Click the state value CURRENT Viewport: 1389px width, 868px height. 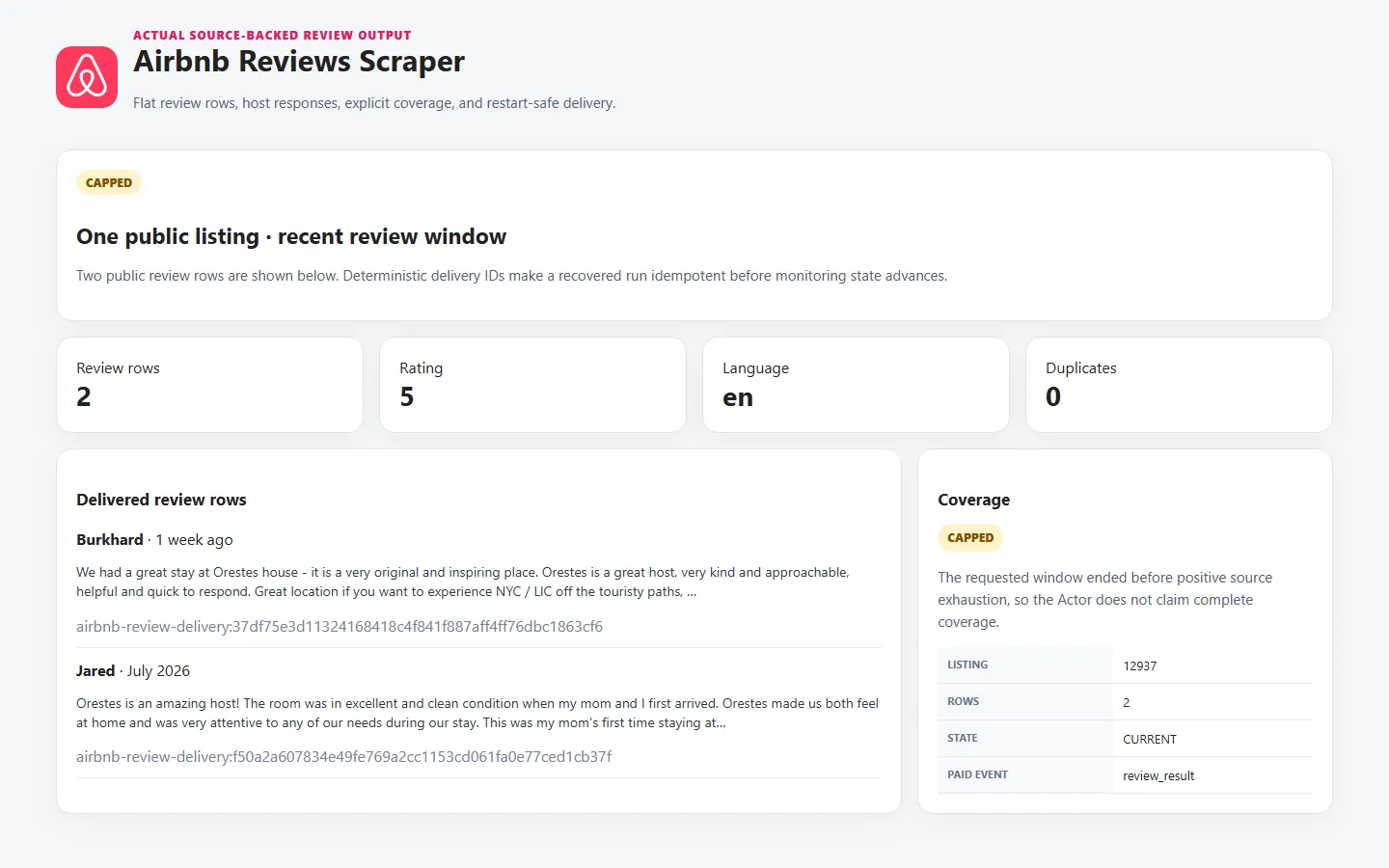[x=1149, y=740]
